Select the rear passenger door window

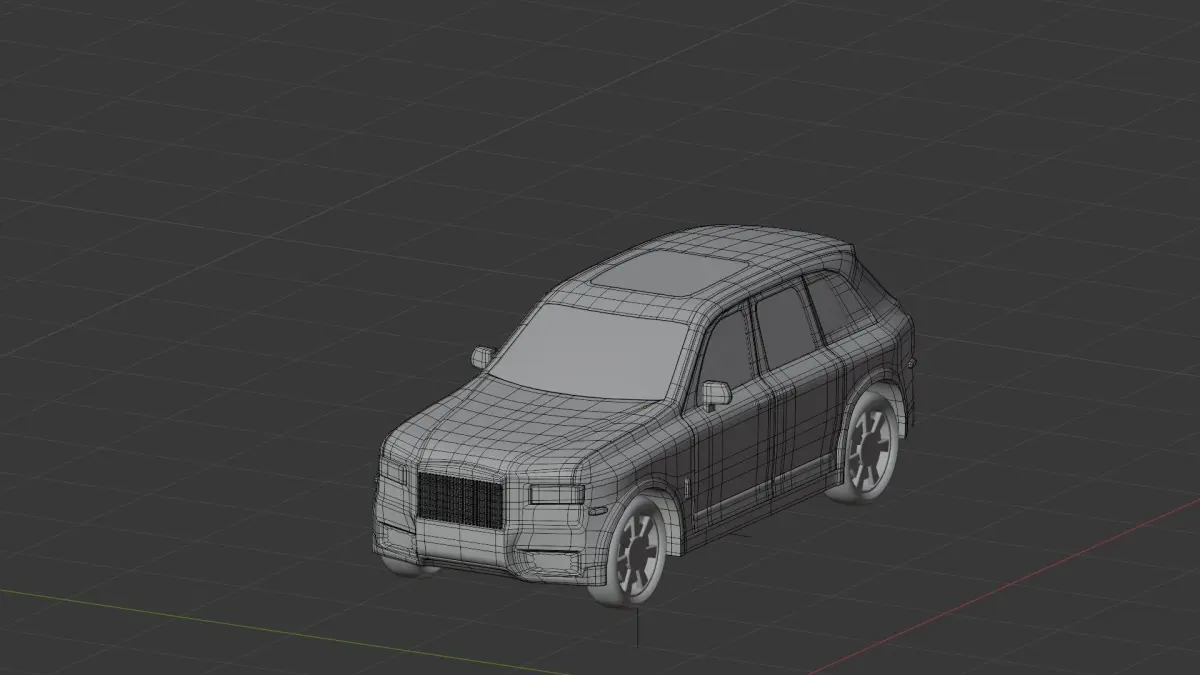tap(785, 326)
